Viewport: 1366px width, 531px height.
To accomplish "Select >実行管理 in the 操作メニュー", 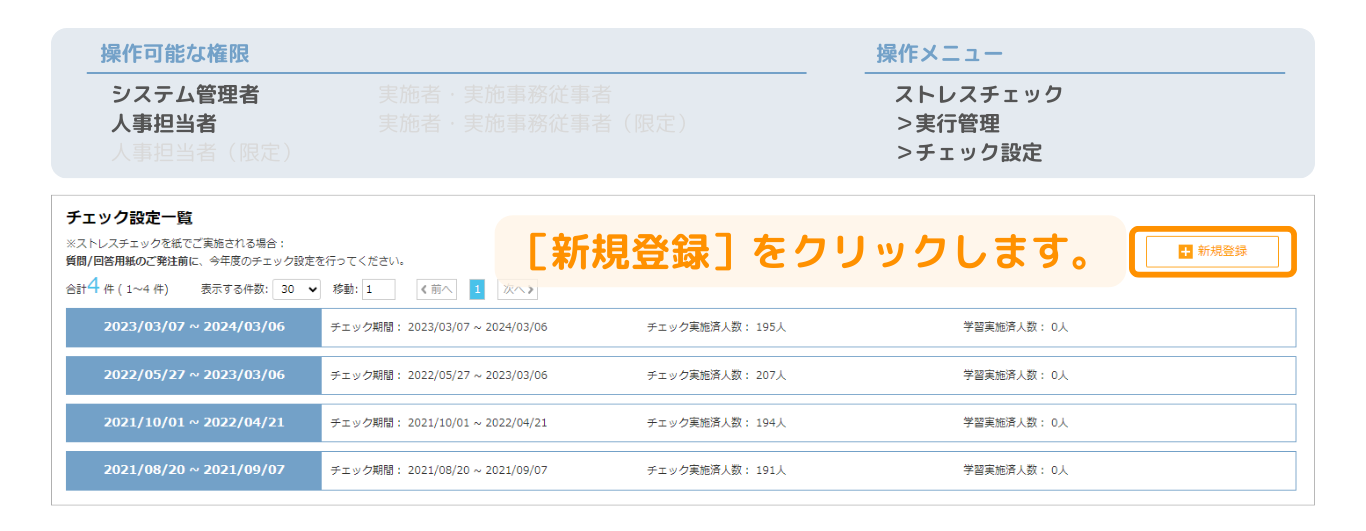I will click(947, 124).
